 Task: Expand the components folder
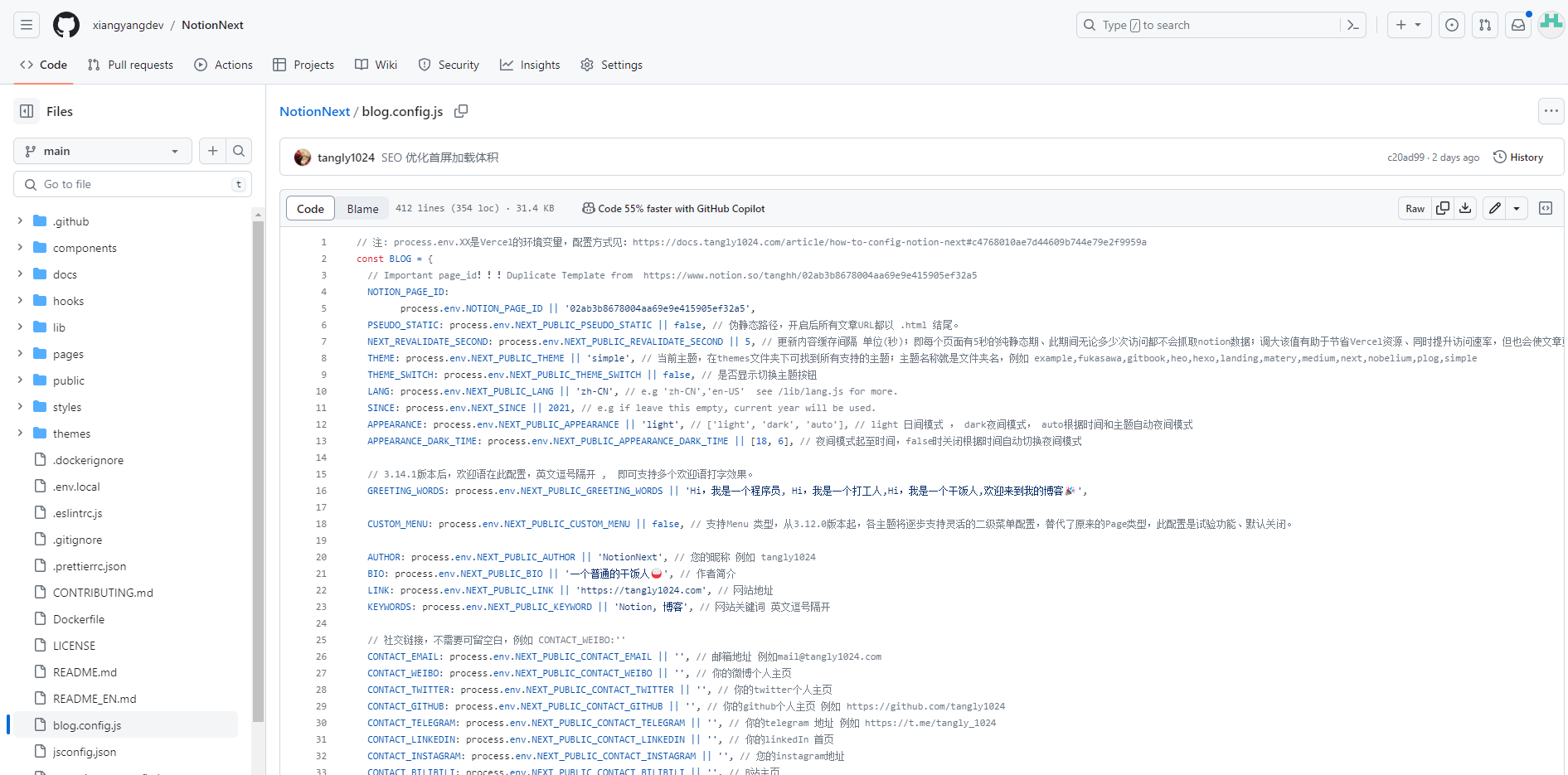tap(20, 248)
